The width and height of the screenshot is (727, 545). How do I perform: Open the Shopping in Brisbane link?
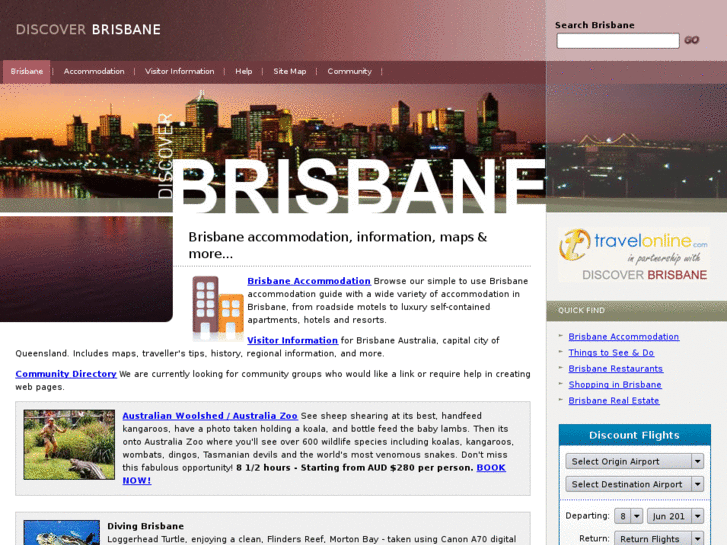coord(615,385)
